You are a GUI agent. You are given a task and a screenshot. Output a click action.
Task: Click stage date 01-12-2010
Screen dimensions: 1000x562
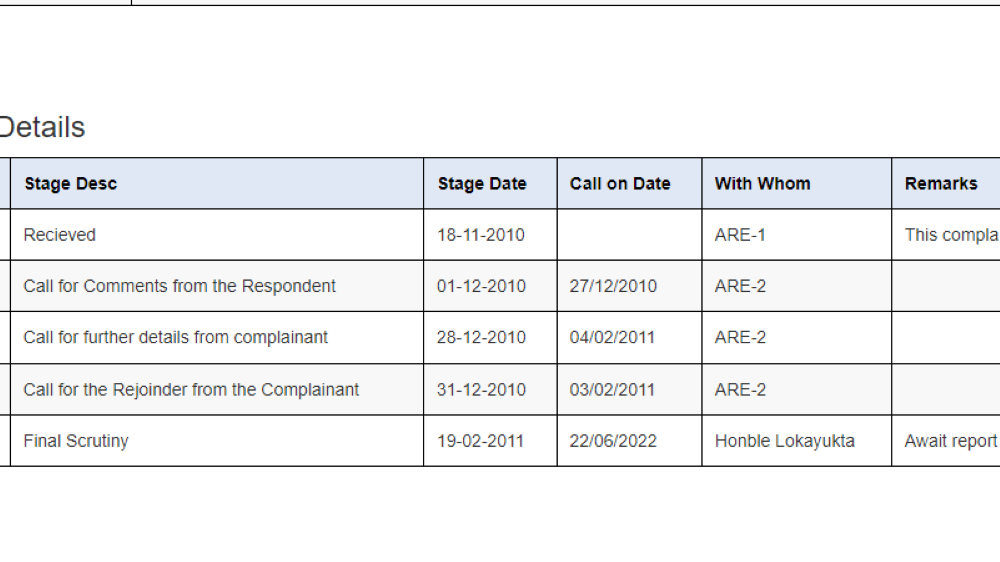coord(481,286)
